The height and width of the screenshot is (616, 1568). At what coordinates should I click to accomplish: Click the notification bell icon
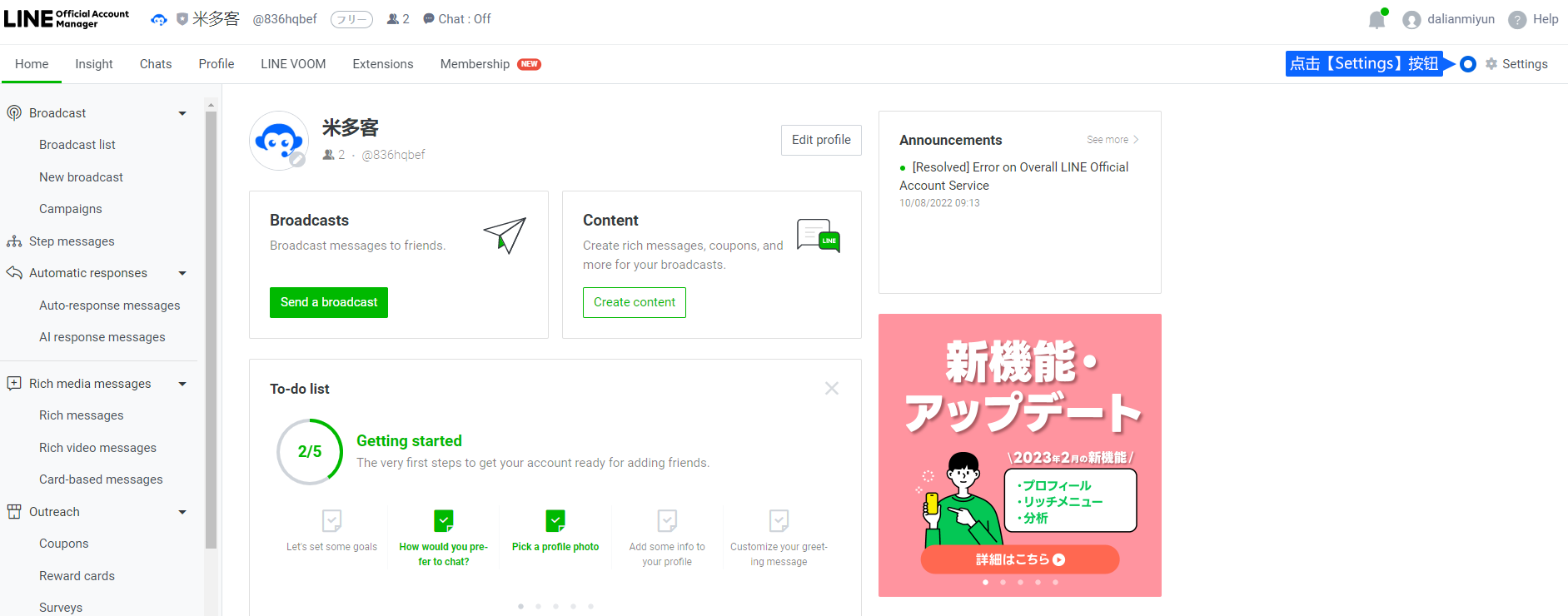point(1376,20)
